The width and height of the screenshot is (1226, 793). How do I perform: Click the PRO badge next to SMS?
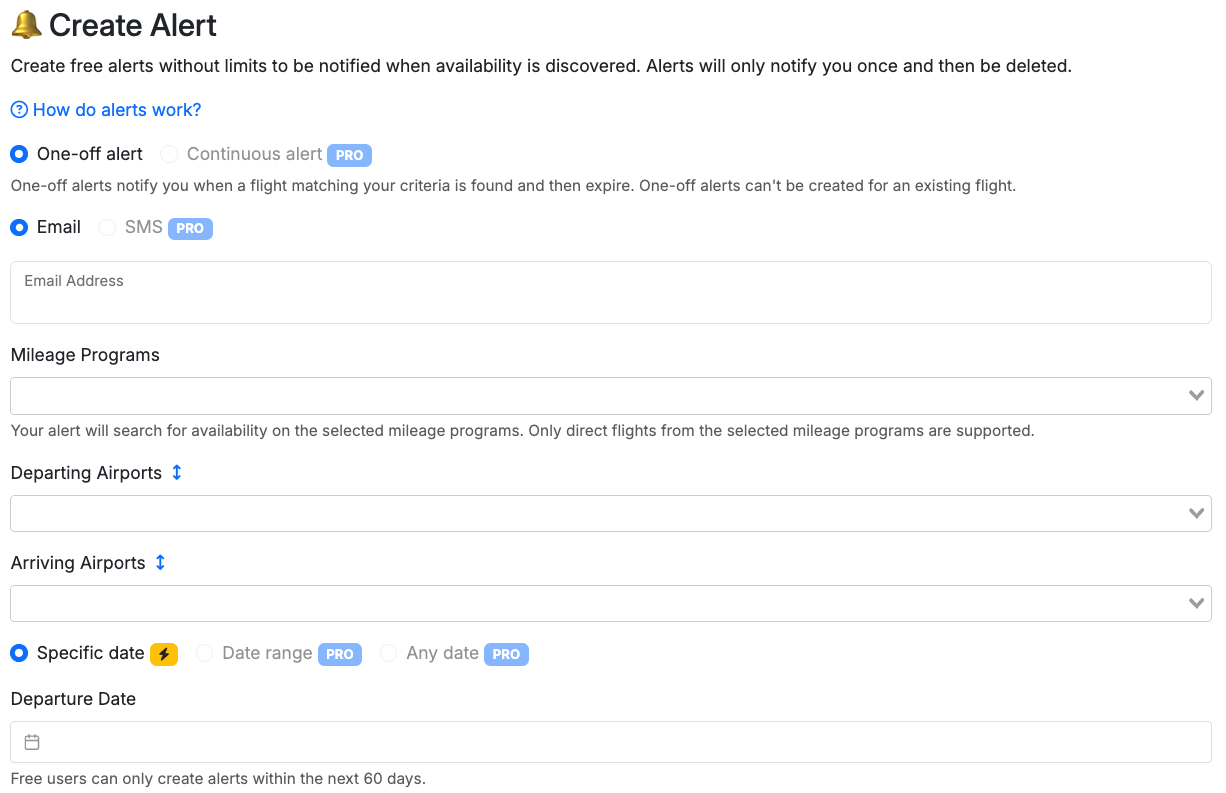[190, 229]
